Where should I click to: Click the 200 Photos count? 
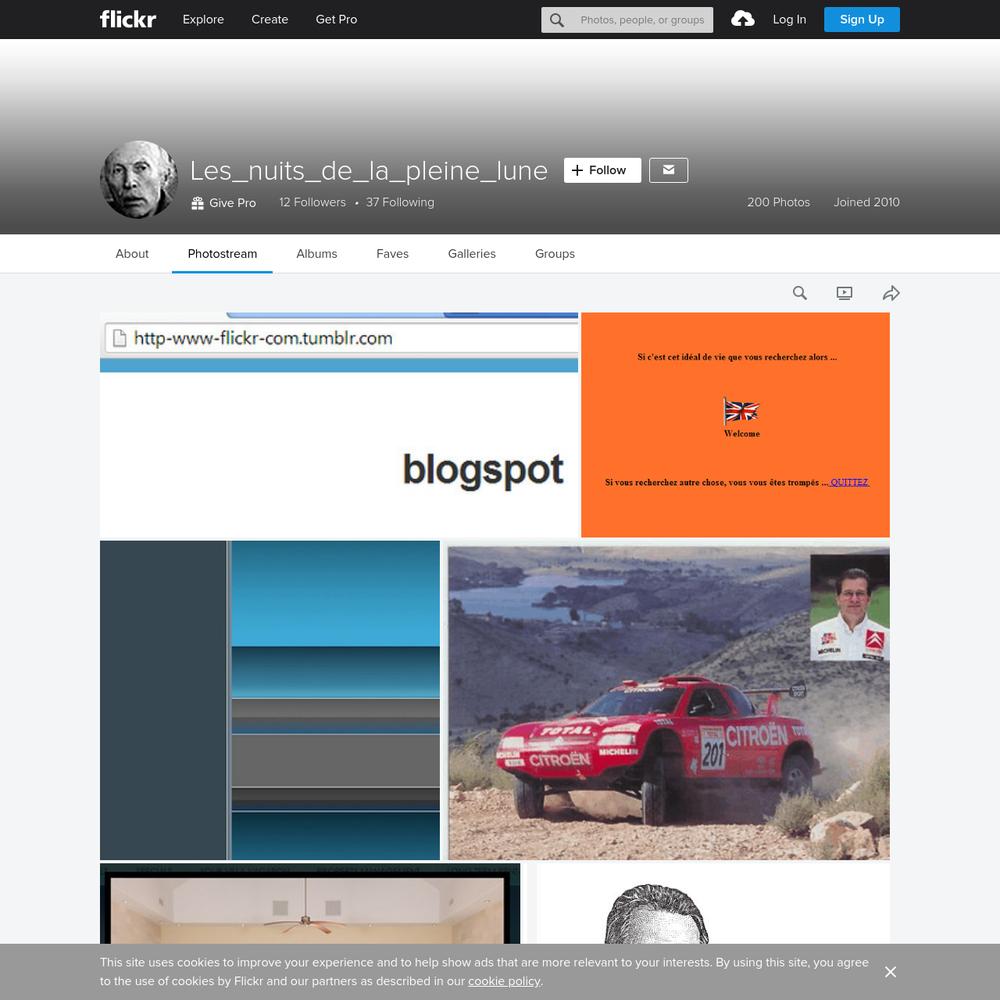pos(779,202)
